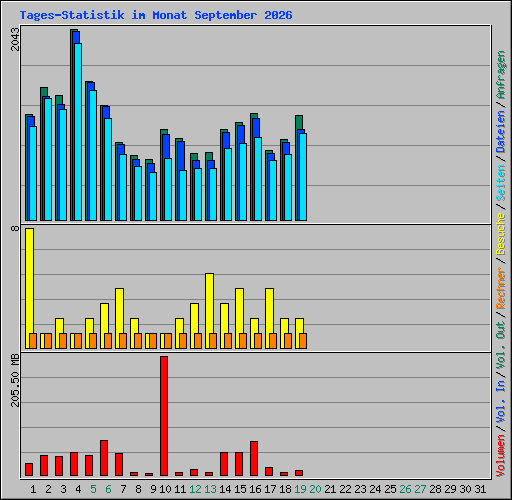Click the cyan Seiten bar for day 19

pyautogui.click(x=303, y=177)
